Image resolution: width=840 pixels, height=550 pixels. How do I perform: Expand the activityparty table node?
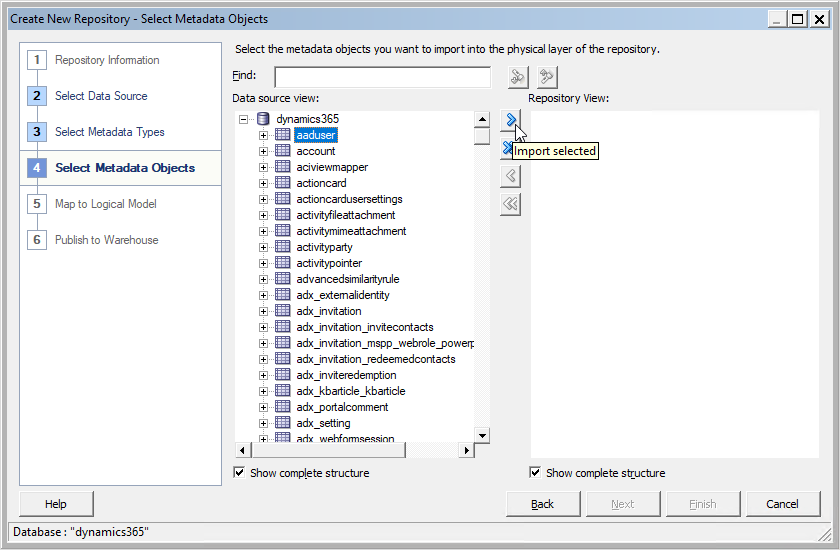(x=264, y=247)
